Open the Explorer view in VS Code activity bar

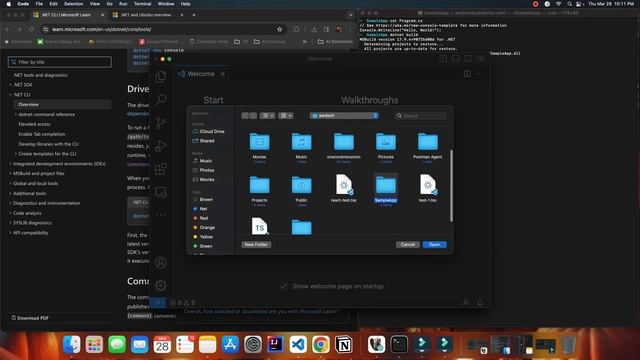click(x=161, y=77)
